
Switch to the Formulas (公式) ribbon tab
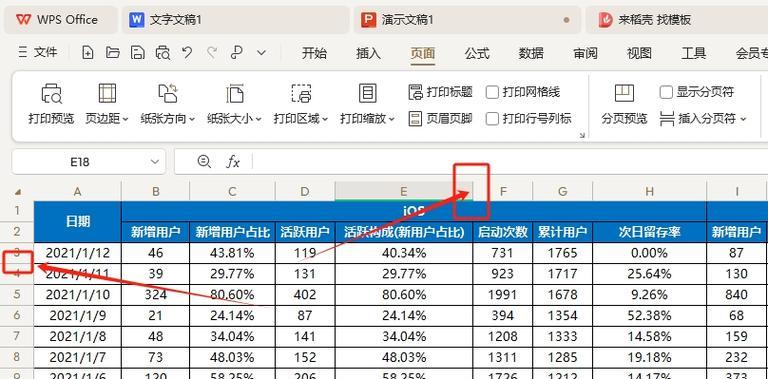pyautogui.click(x=477, y=53)
